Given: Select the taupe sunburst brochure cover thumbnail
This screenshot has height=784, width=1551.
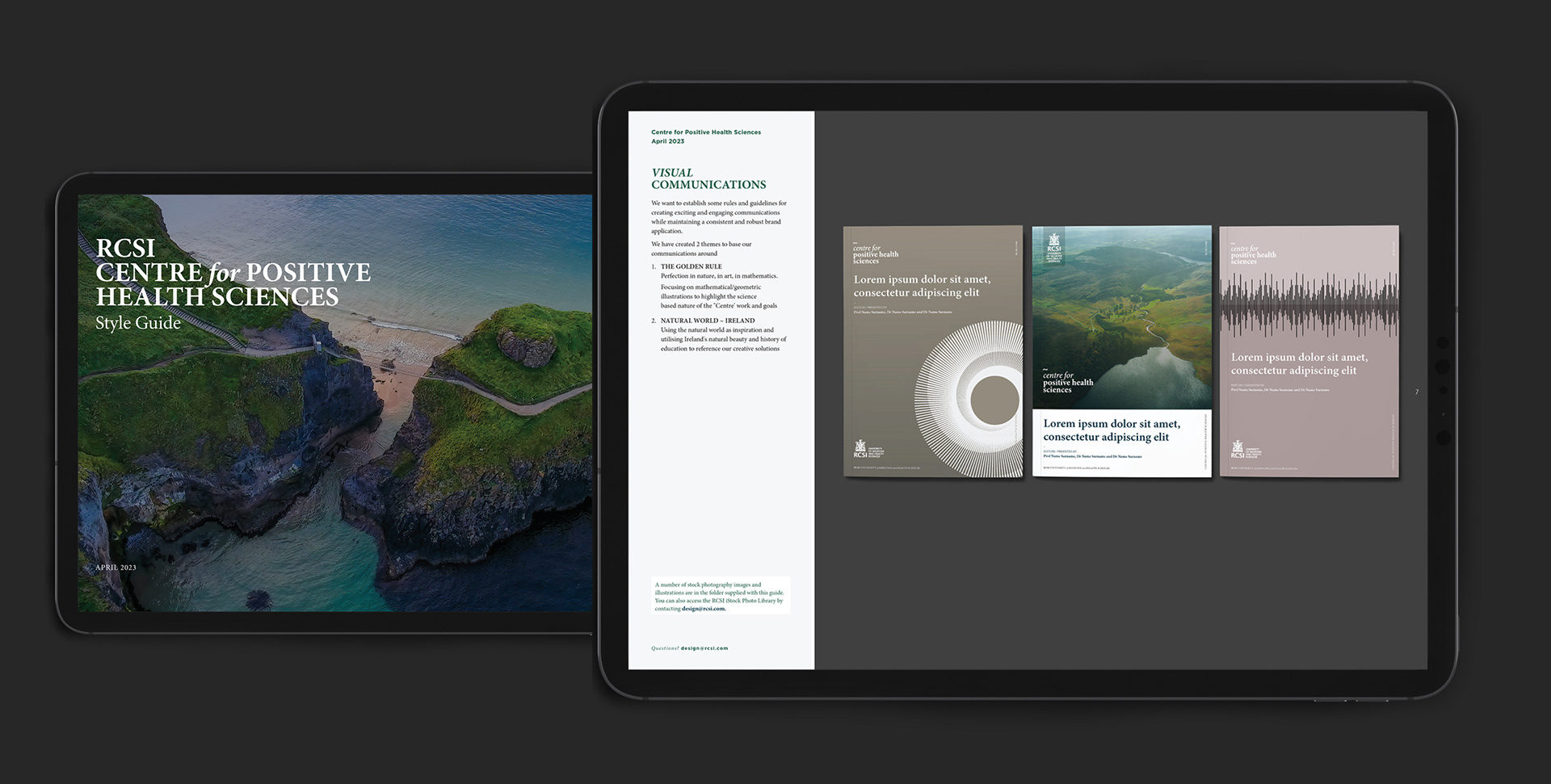Looking at the screenshot, I should pyautogui.click(x=933, y=351).
